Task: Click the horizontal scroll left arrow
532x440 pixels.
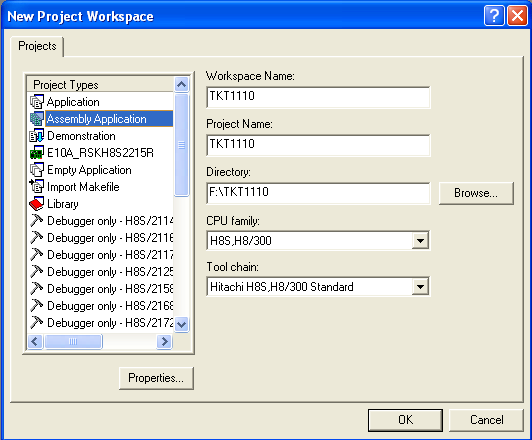Action: (x=35, y=341)
